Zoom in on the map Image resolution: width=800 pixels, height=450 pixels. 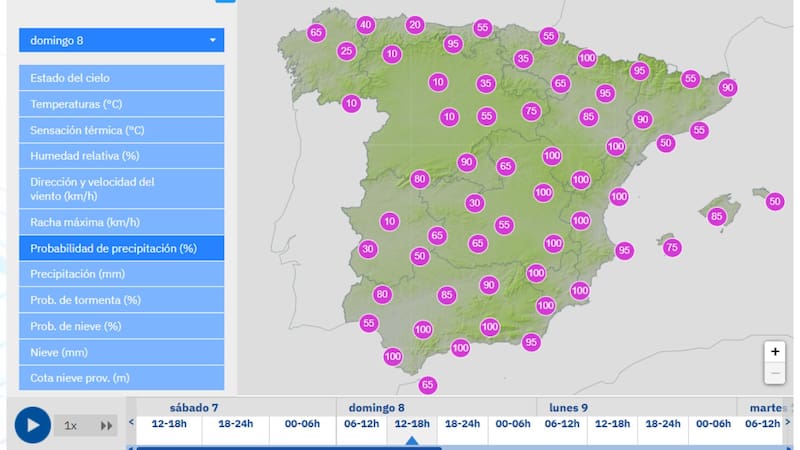click(x=774, y=352)
